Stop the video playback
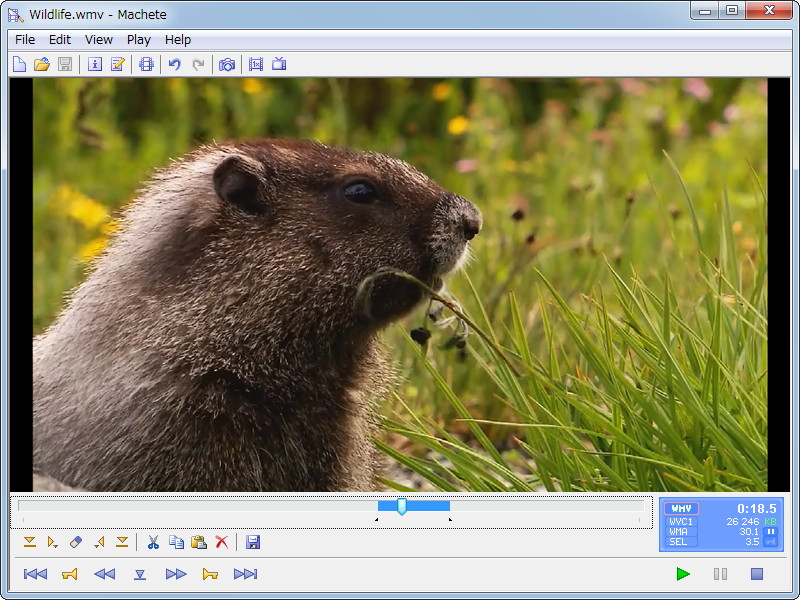This screenshot has height=600, width=800. tap(756, 574)
